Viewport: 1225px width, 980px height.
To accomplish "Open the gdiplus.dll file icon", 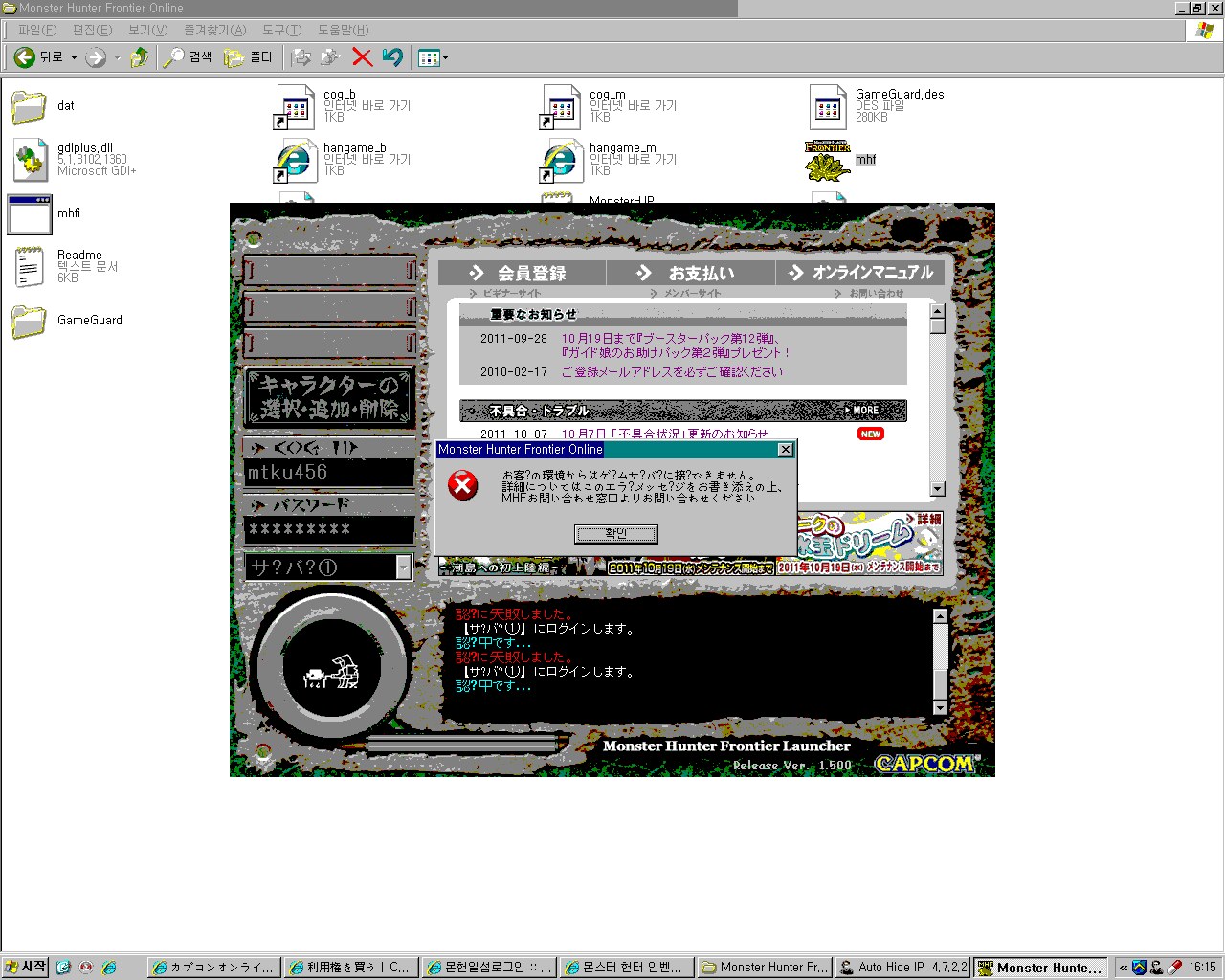I will (31, 160).
